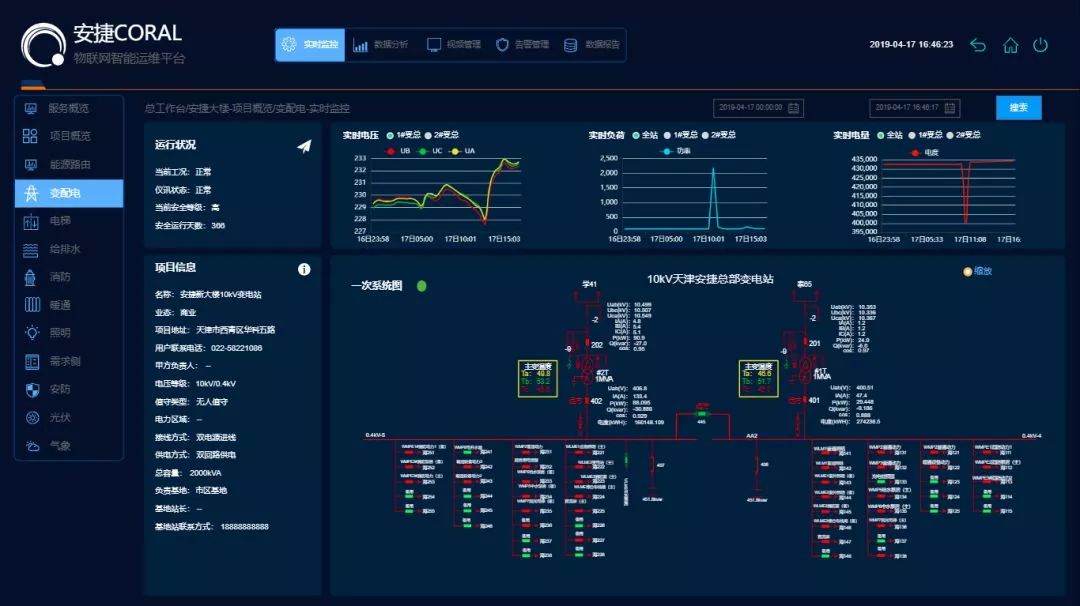Open 光伏 in the left sidebar
Image resolution: width=1080 pixels, height=606 pixels.
click(x=60, y=417)
